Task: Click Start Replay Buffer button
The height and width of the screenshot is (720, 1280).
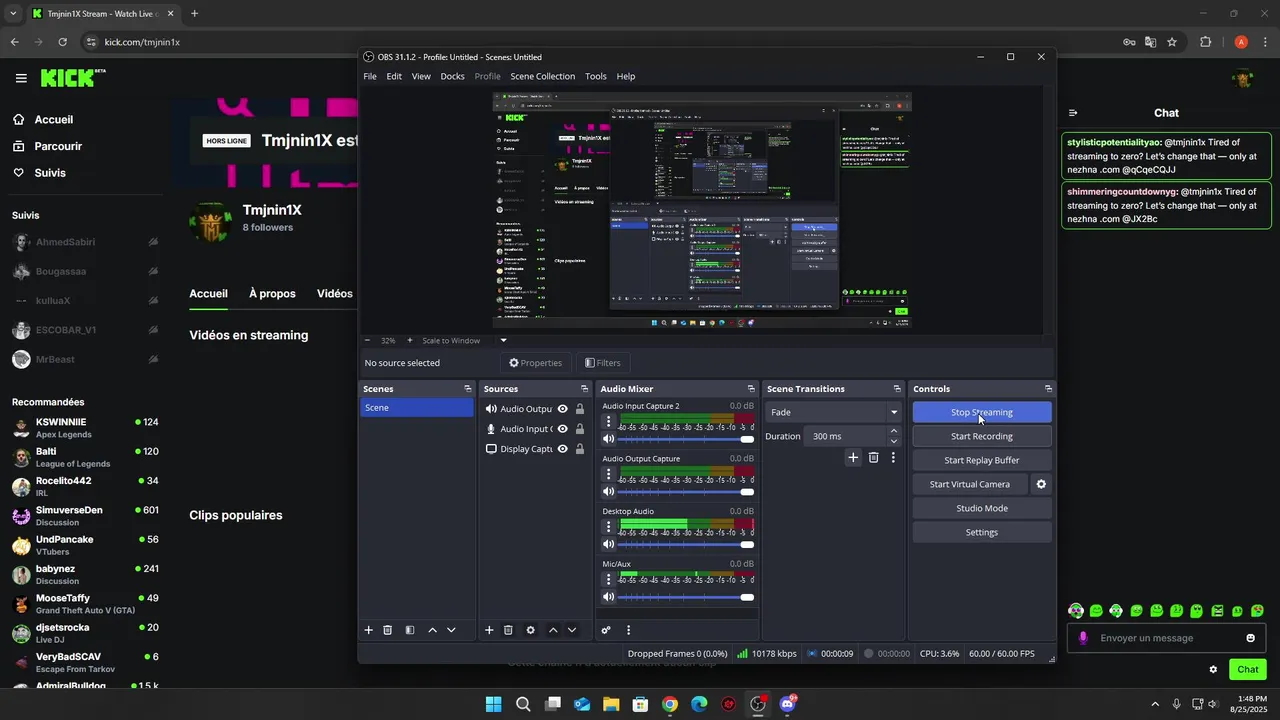Action: (x=982, y=460)
